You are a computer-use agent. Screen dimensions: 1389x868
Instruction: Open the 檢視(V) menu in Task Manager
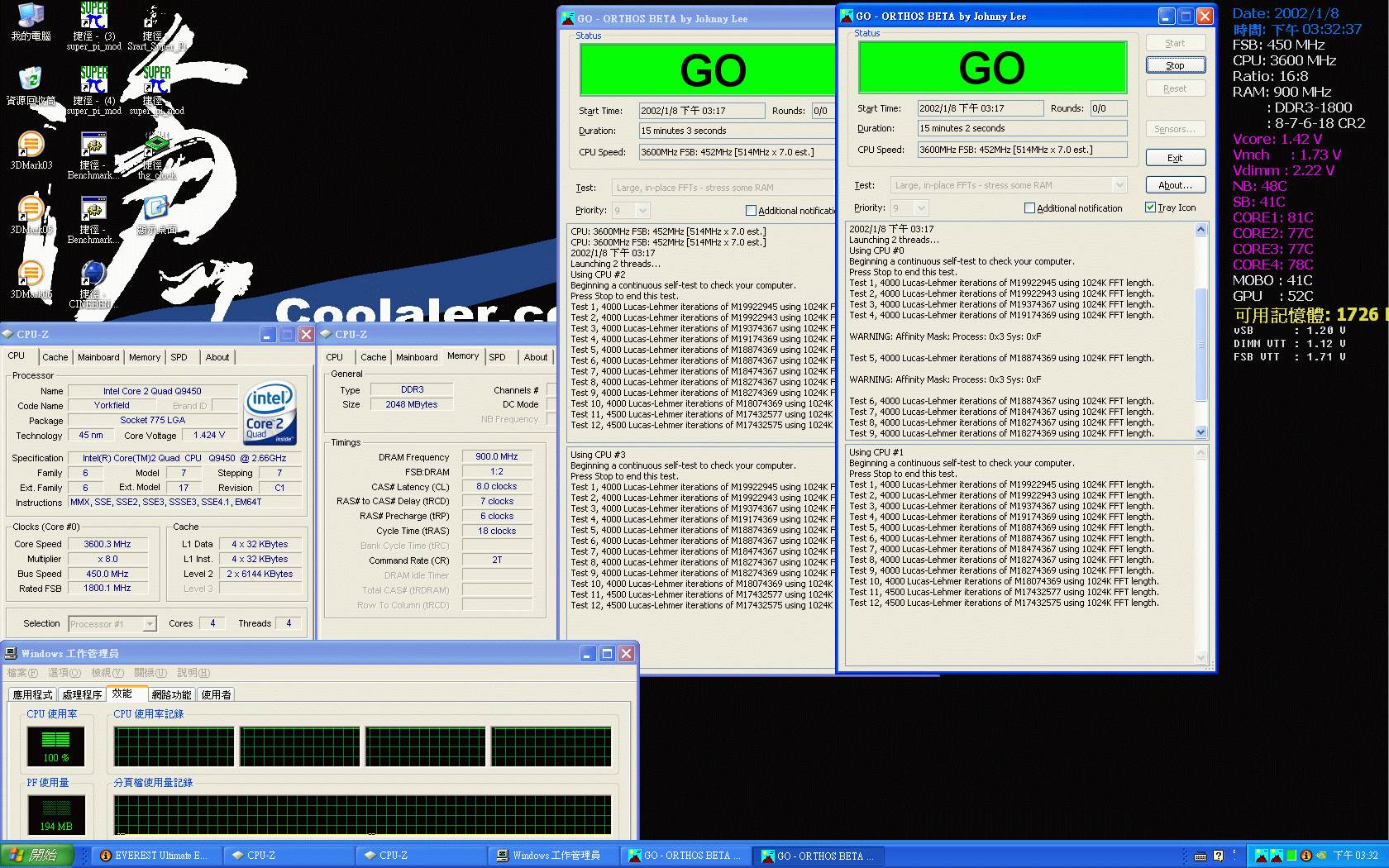pos(107,673)
